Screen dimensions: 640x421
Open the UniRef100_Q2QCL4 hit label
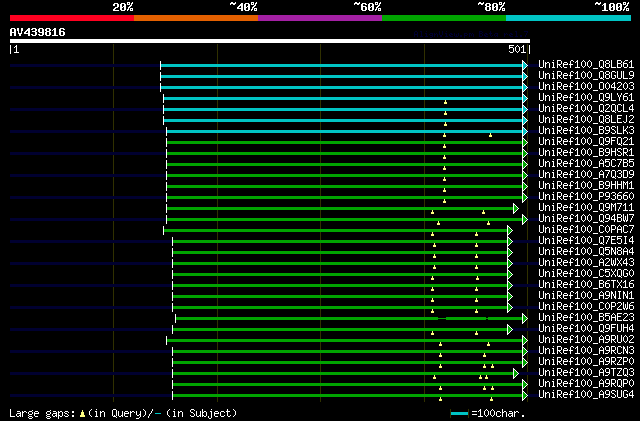click(x=586, y=108)
